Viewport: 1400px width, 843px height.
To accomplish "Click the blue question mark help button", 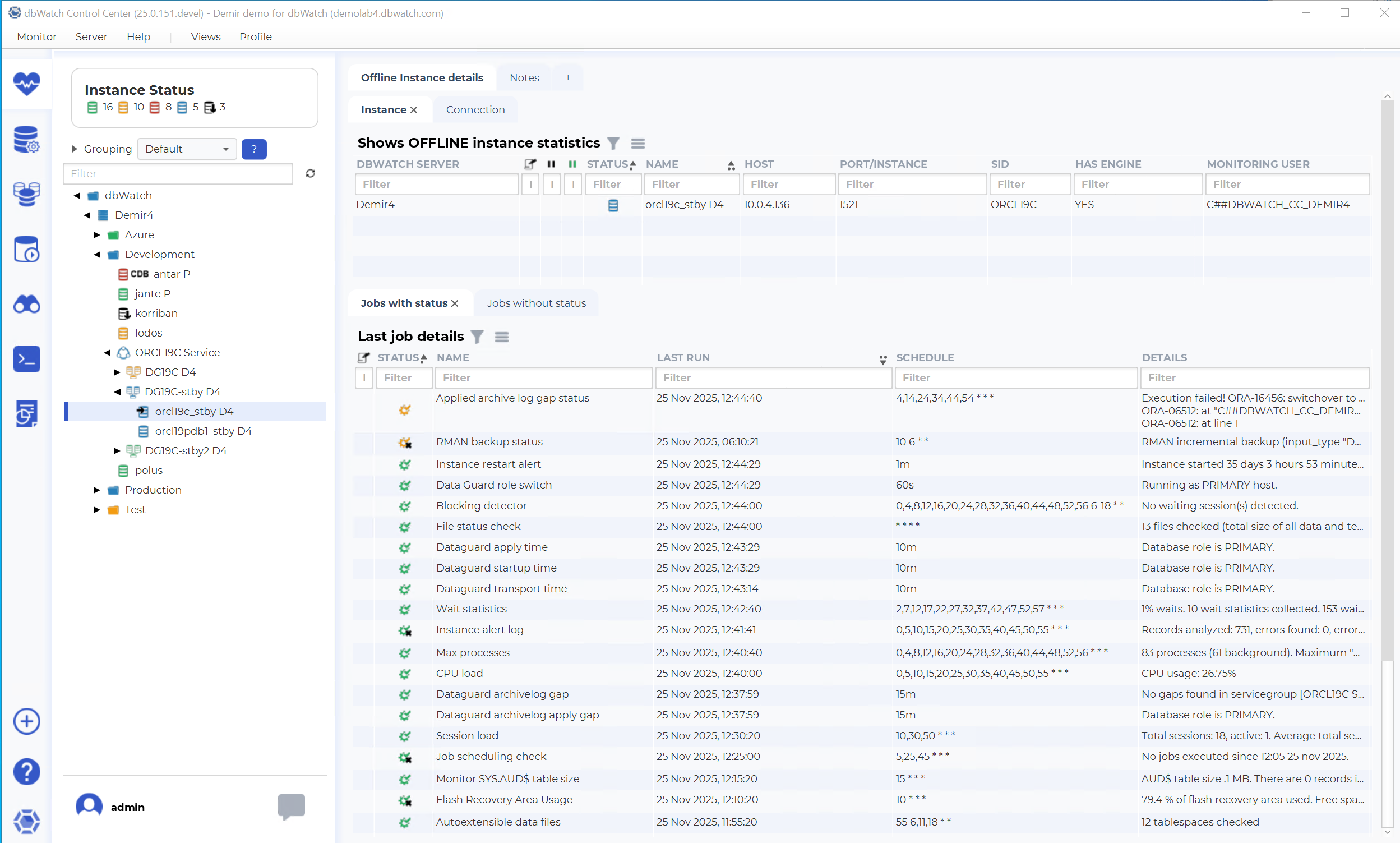I will click(254, 149).
